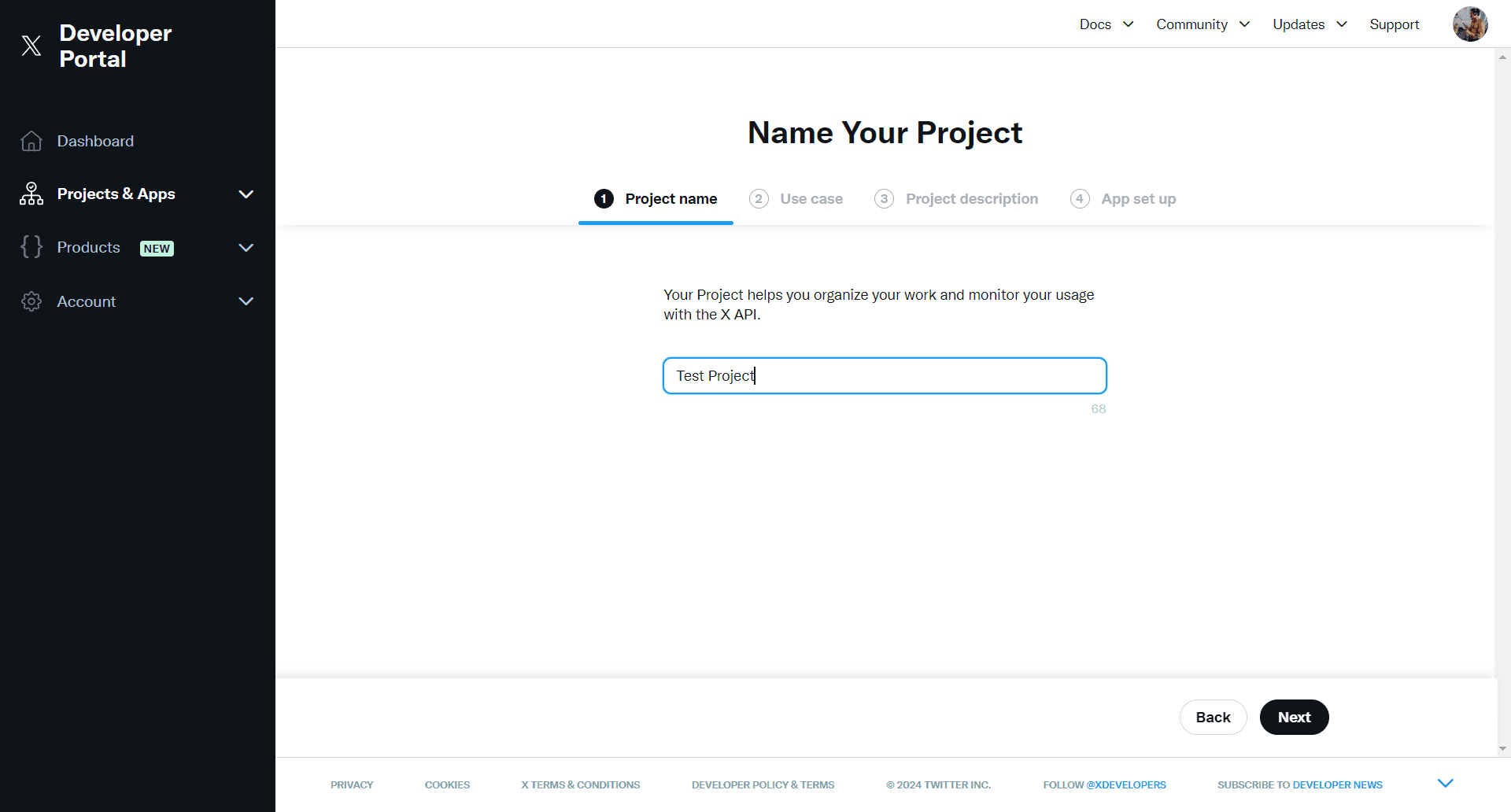Click the step 4 circle indicator

(1080, 199)
